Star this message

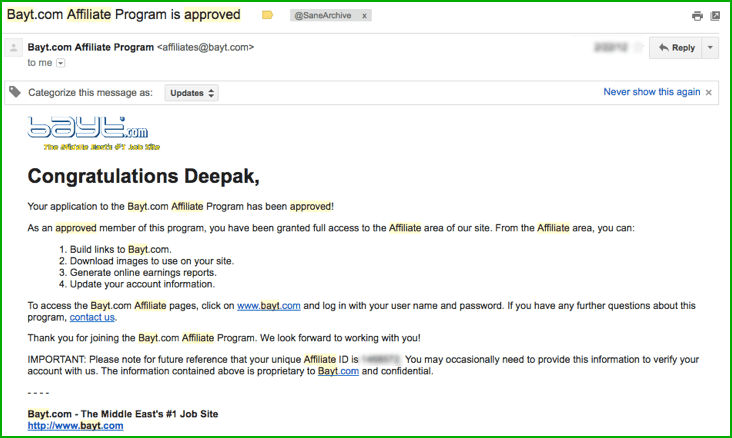coord(638,47)
